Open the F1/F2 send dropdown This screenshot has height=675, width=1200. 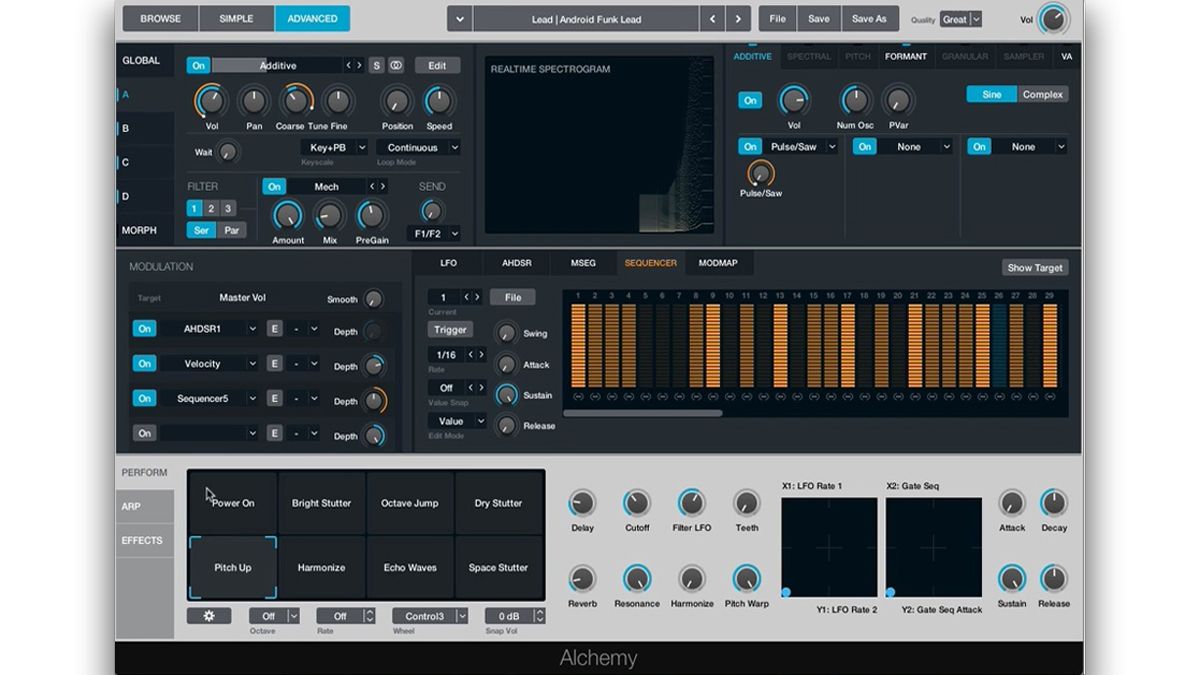click(x=435, y=233)
